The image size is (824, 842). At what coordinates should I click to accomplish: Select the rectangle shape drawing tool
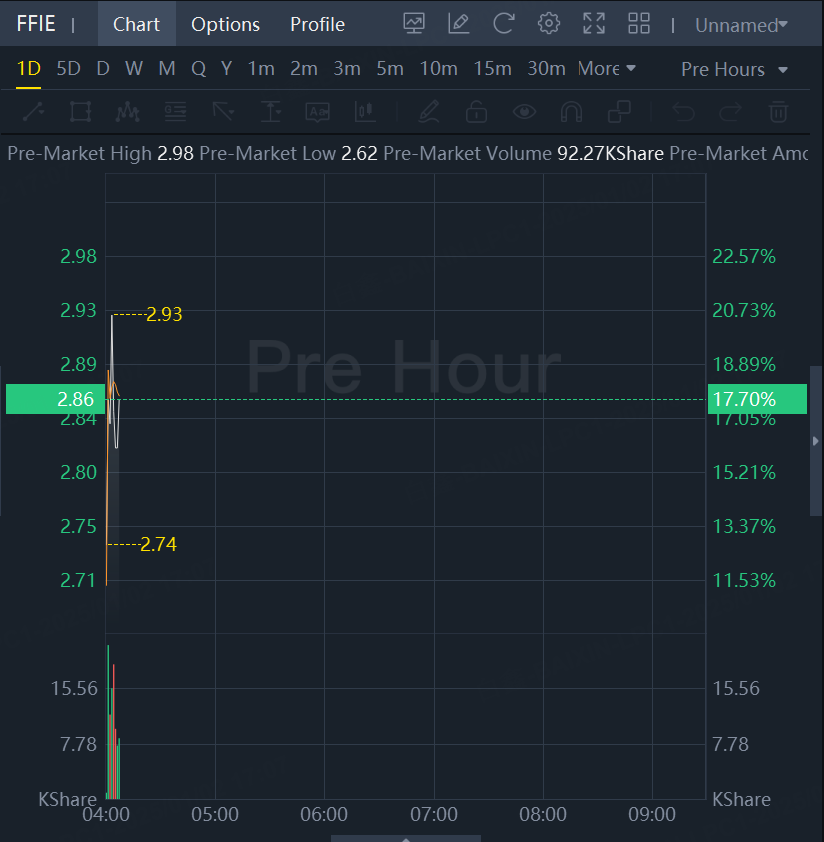(81, 112)
